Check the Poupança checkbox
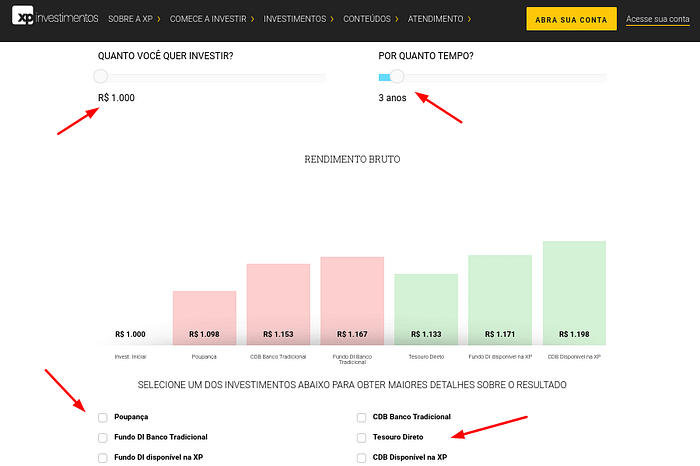700x466 pixels. [x=103, y=417]
